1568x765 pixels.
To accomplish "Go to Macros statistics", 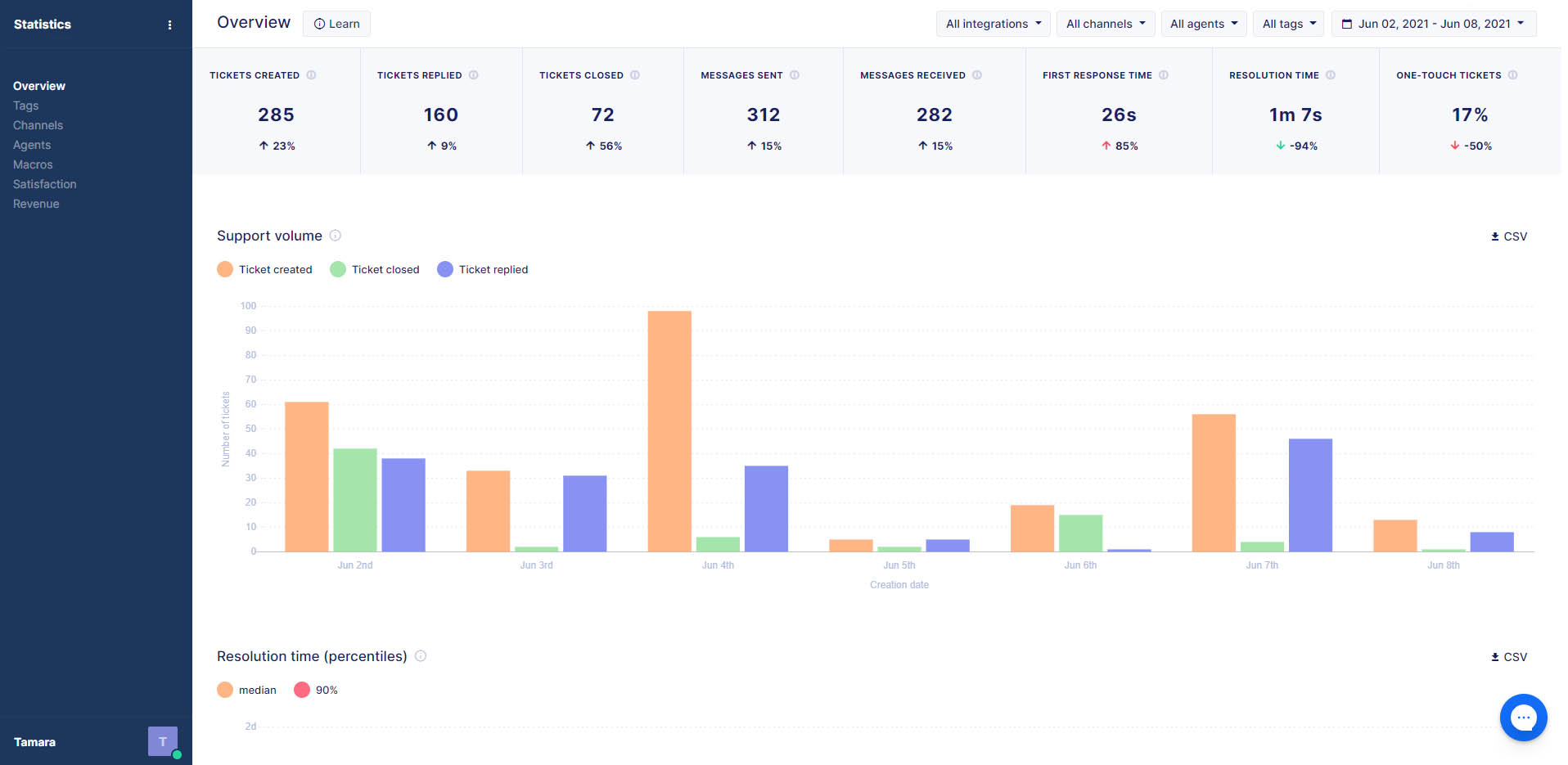I will point(33,164).
